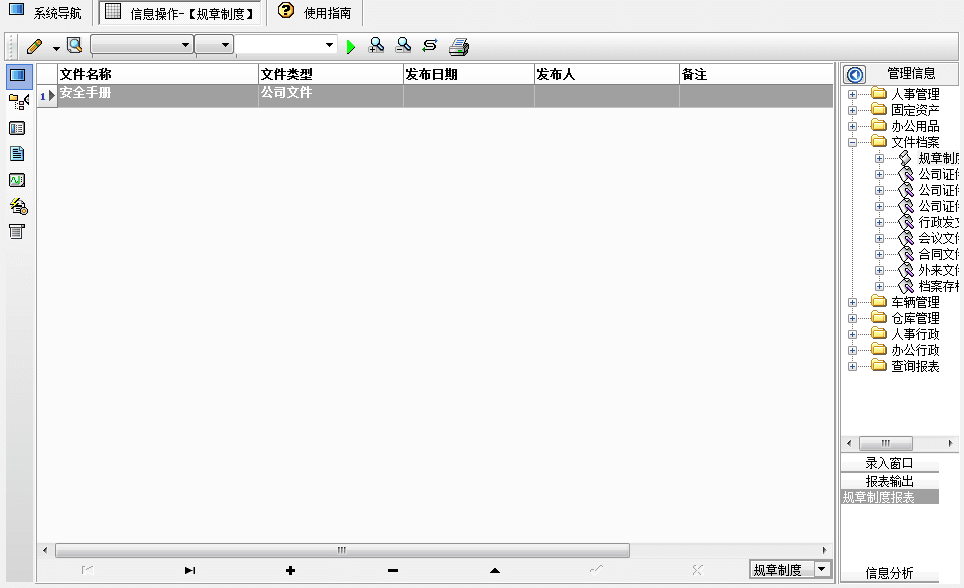Click the pencil edit icon in toolbar
964x588 pixels.
(35, 46)
